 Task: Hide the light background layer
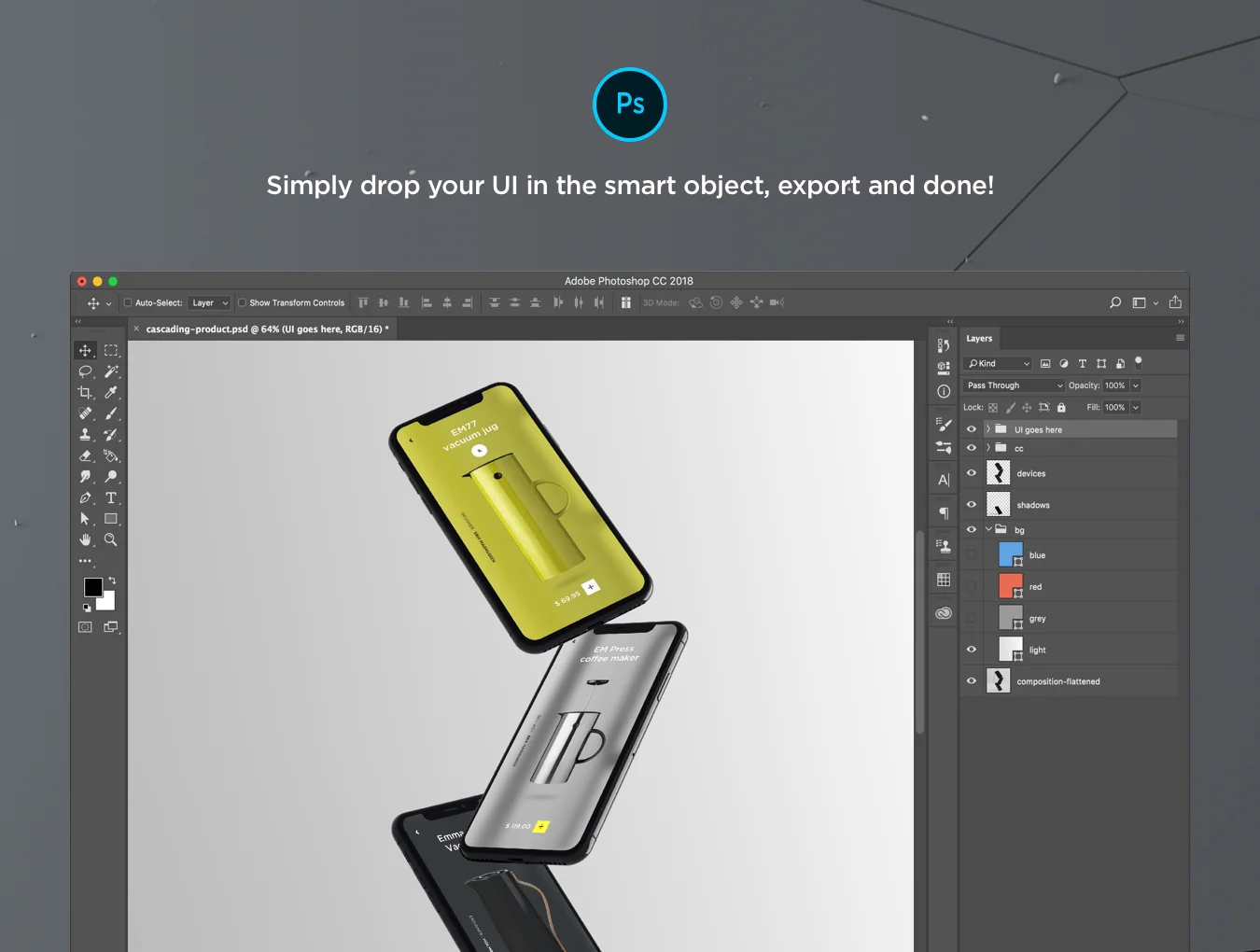(971, 650)
